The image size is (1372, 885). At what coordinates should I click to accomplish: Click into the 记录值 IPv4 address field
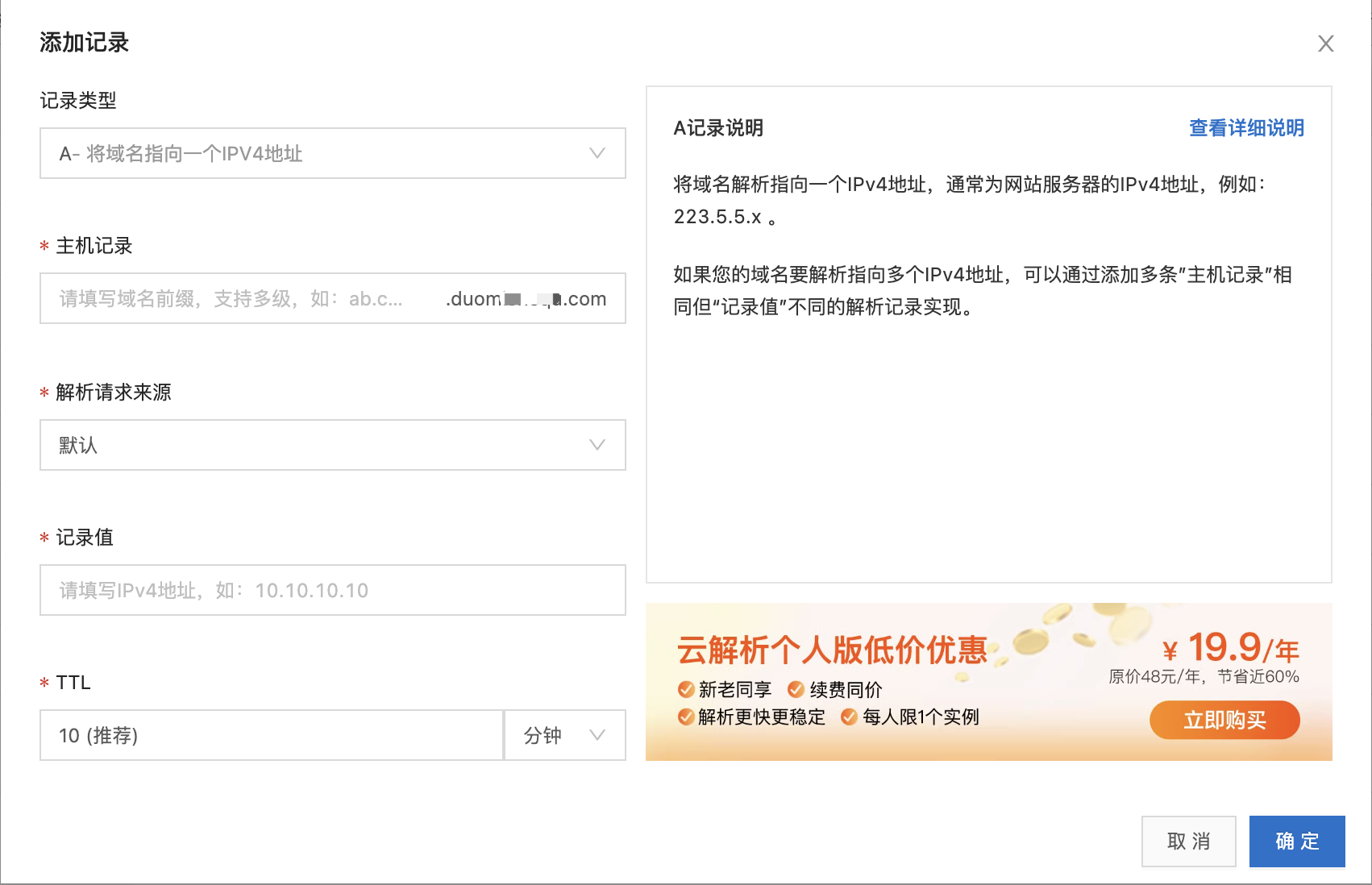[x=332, y=590]
